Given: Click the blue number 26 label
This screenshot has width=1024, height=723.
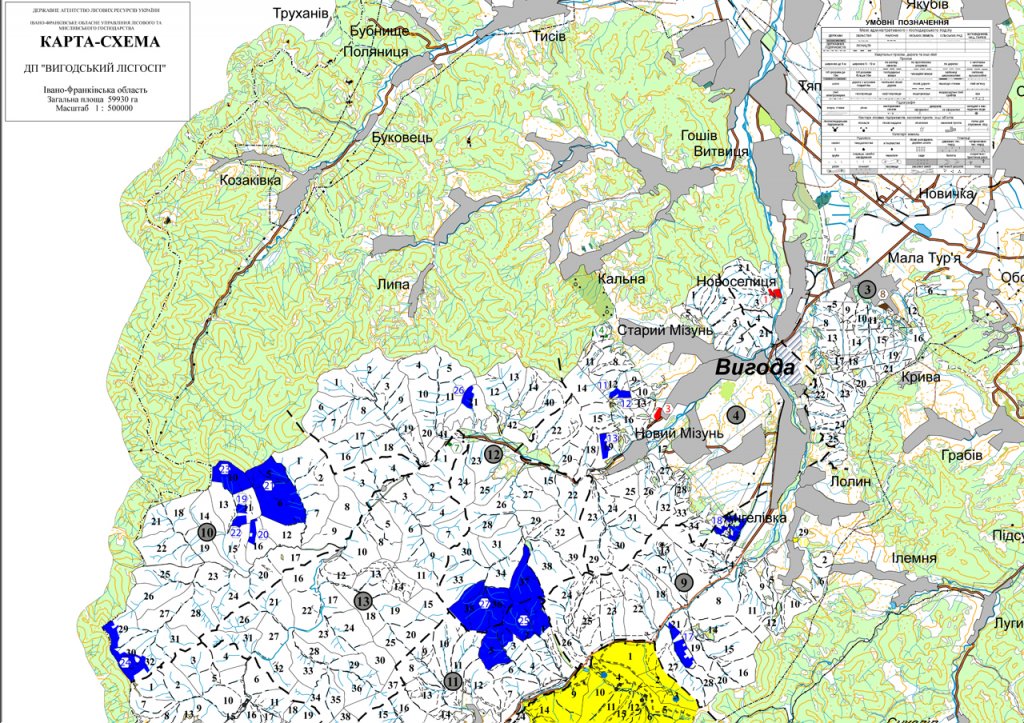Looking at the screenshot, I should coord(458,391).
